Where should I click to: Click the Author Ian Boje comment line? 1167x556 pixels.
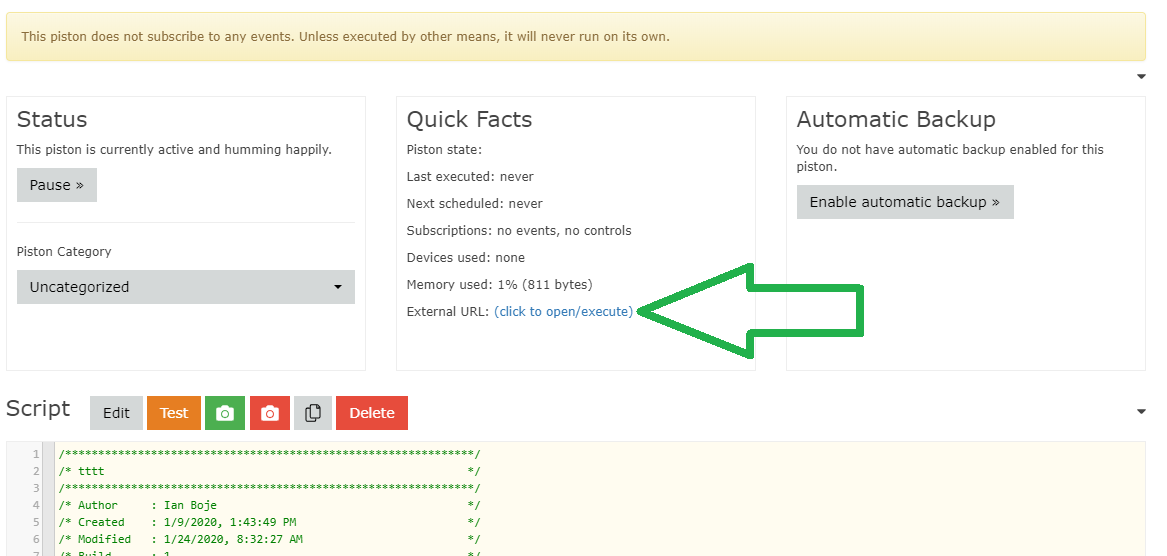(x=269, y=505)
